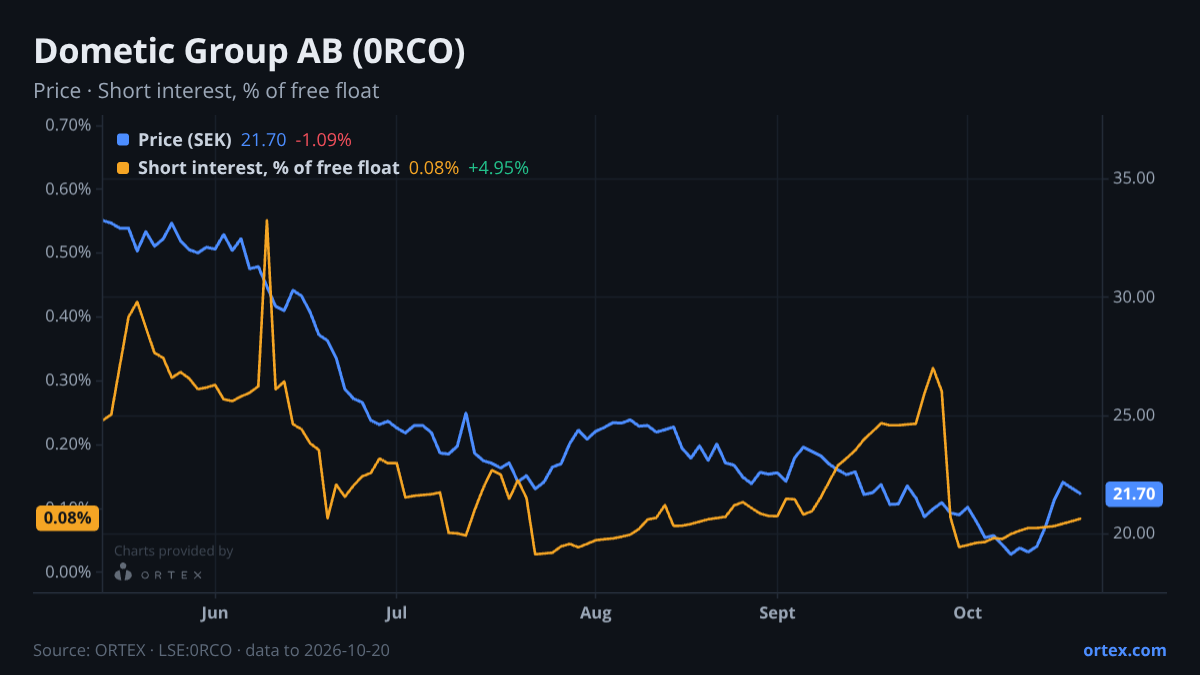This screenshot has height=675, width=1200.
Task: Click the 0.50% left axis label
Action: coord(68,252)
